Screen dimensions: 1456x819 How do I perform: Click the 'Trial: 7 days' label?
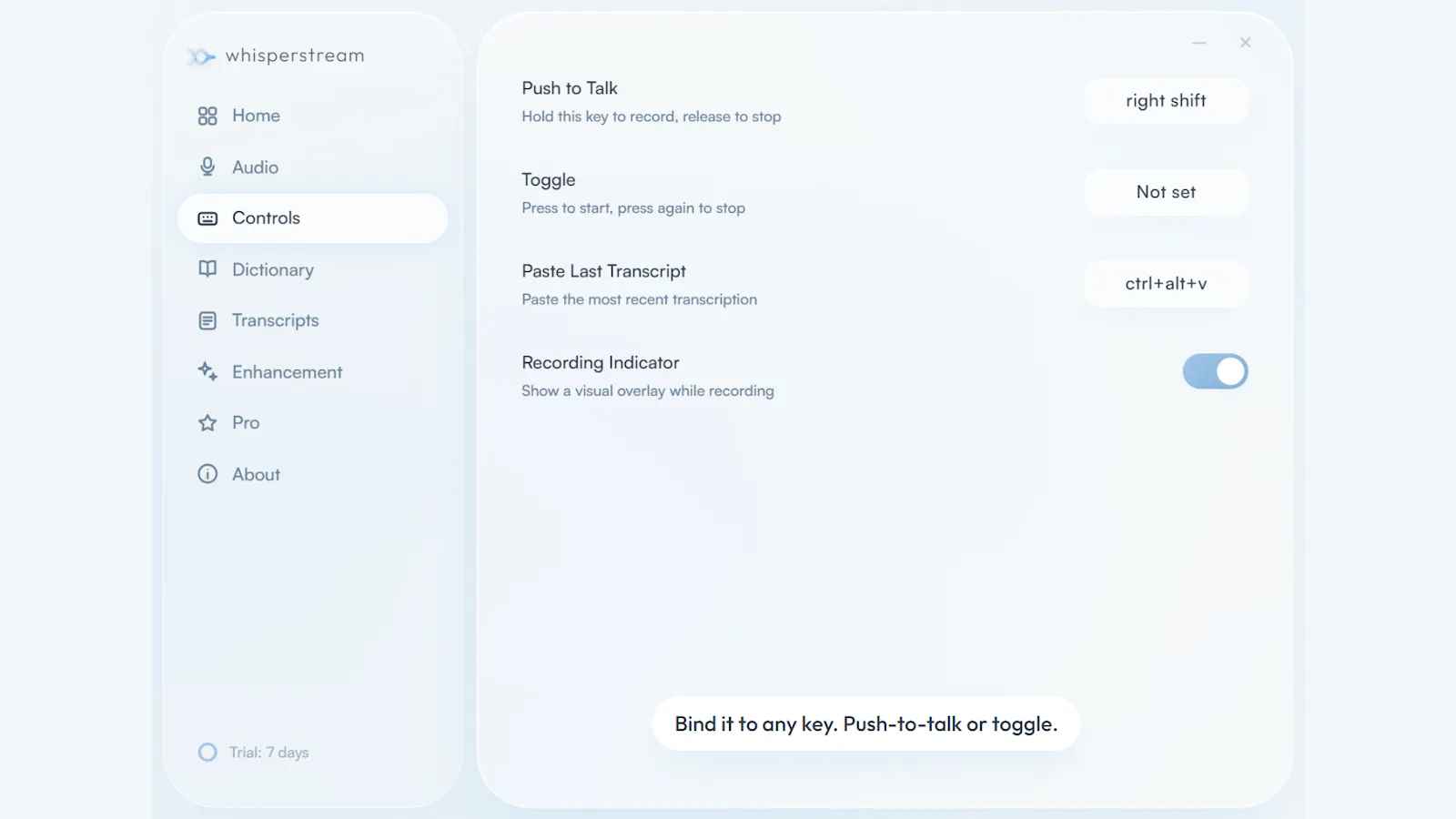point(268,753)
